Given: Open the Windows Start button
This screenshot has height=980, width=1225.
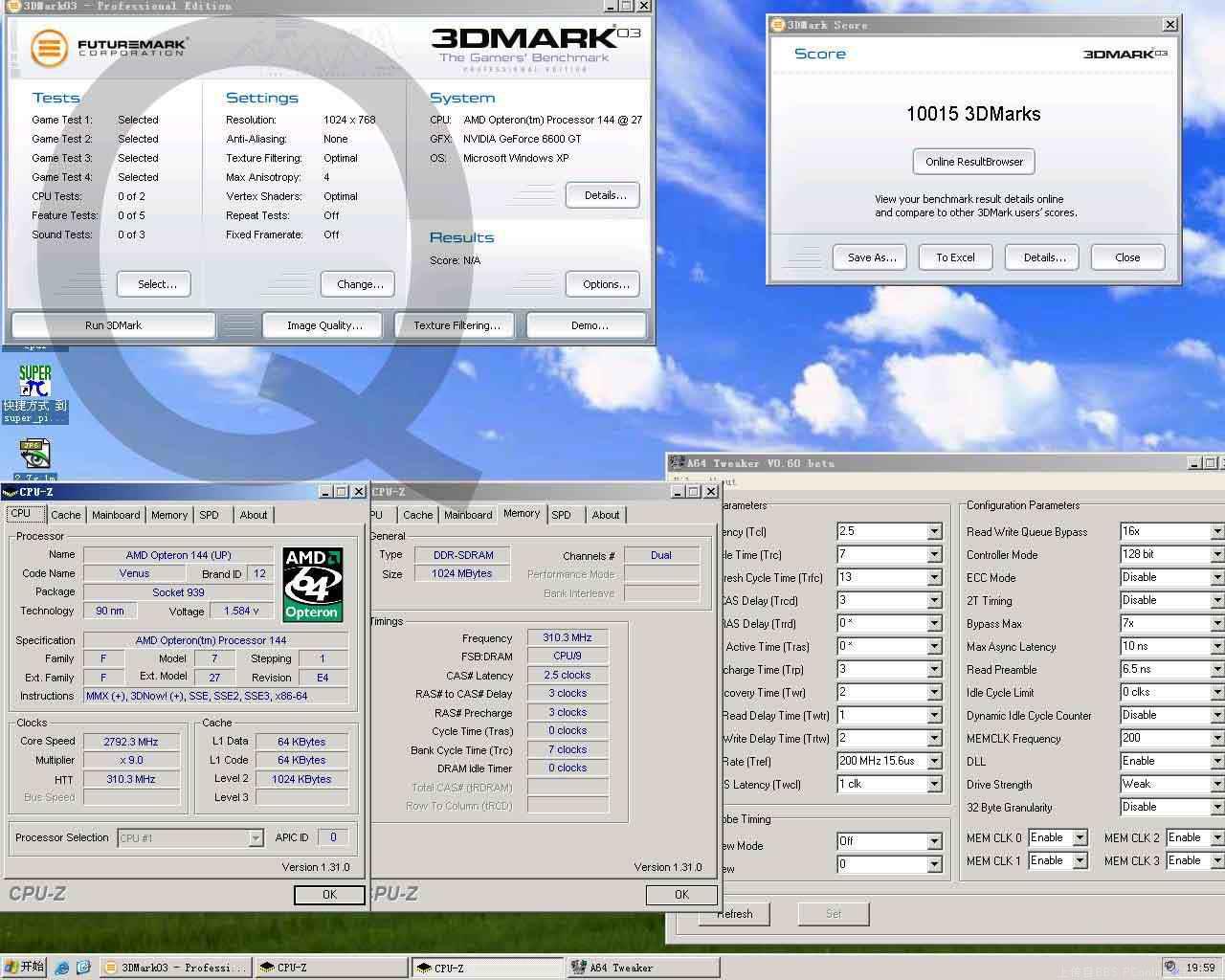Looking at the screenshot, I should pyautogui.click(x=24, y=967).
